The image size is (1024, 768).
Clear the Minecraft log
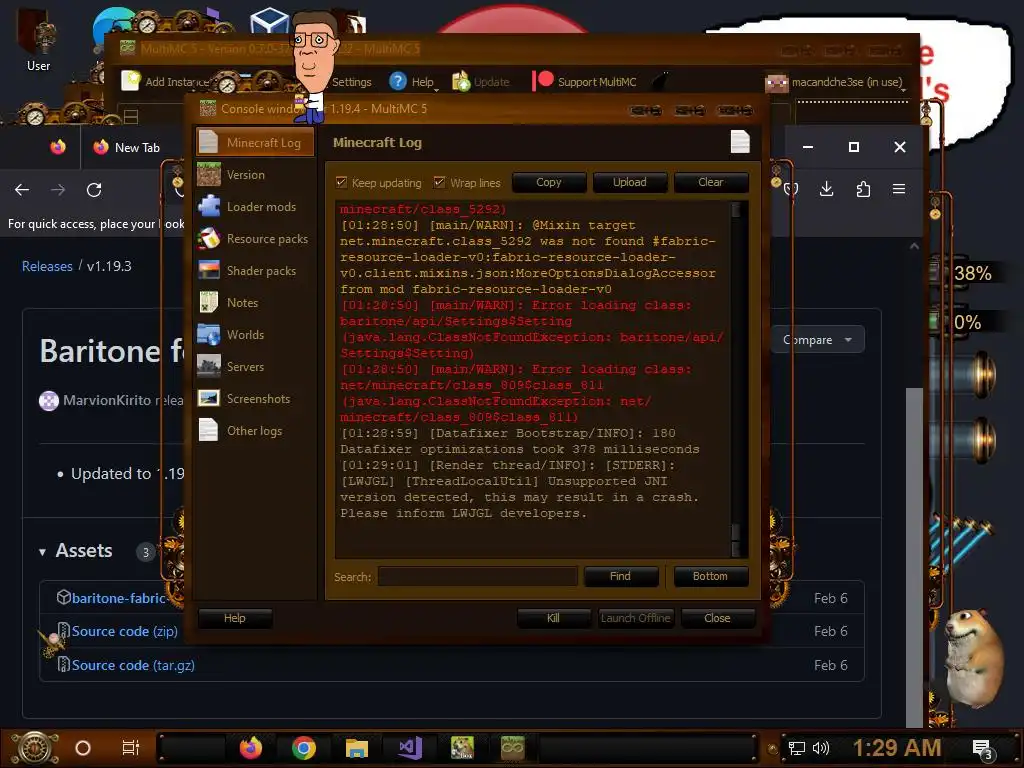tap(711, 182)
